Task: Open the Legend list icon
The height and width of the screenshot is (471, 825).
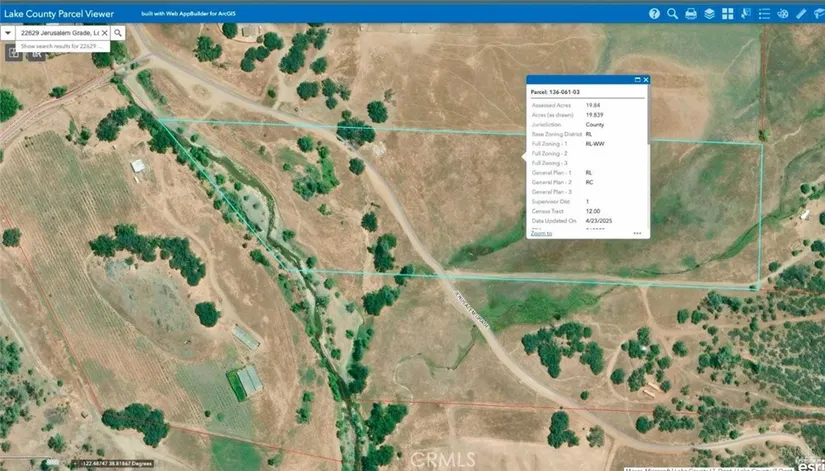Action: pos(765,14)
